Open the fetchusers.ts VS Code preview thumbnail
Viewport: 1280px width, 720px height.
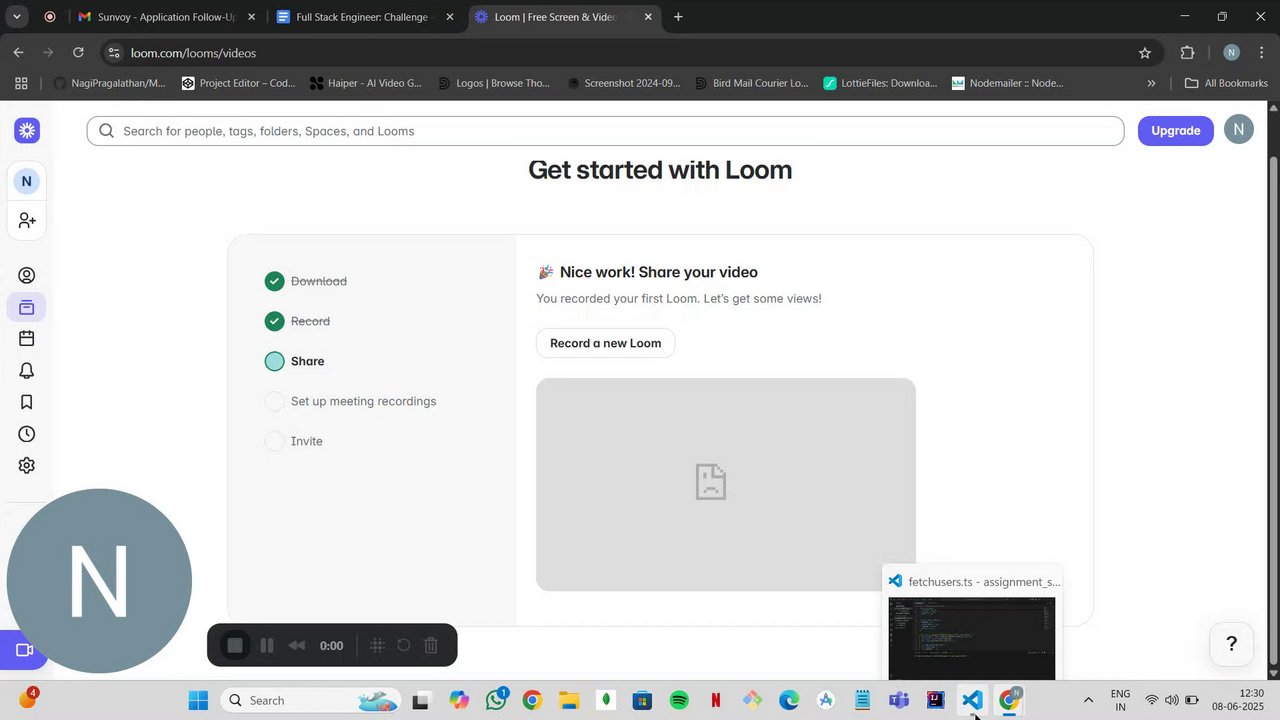[x=972, y=638]
